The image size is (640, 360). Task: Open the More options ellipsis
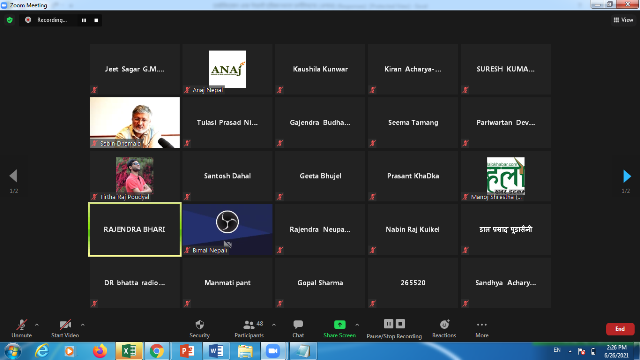coord(482,325)
